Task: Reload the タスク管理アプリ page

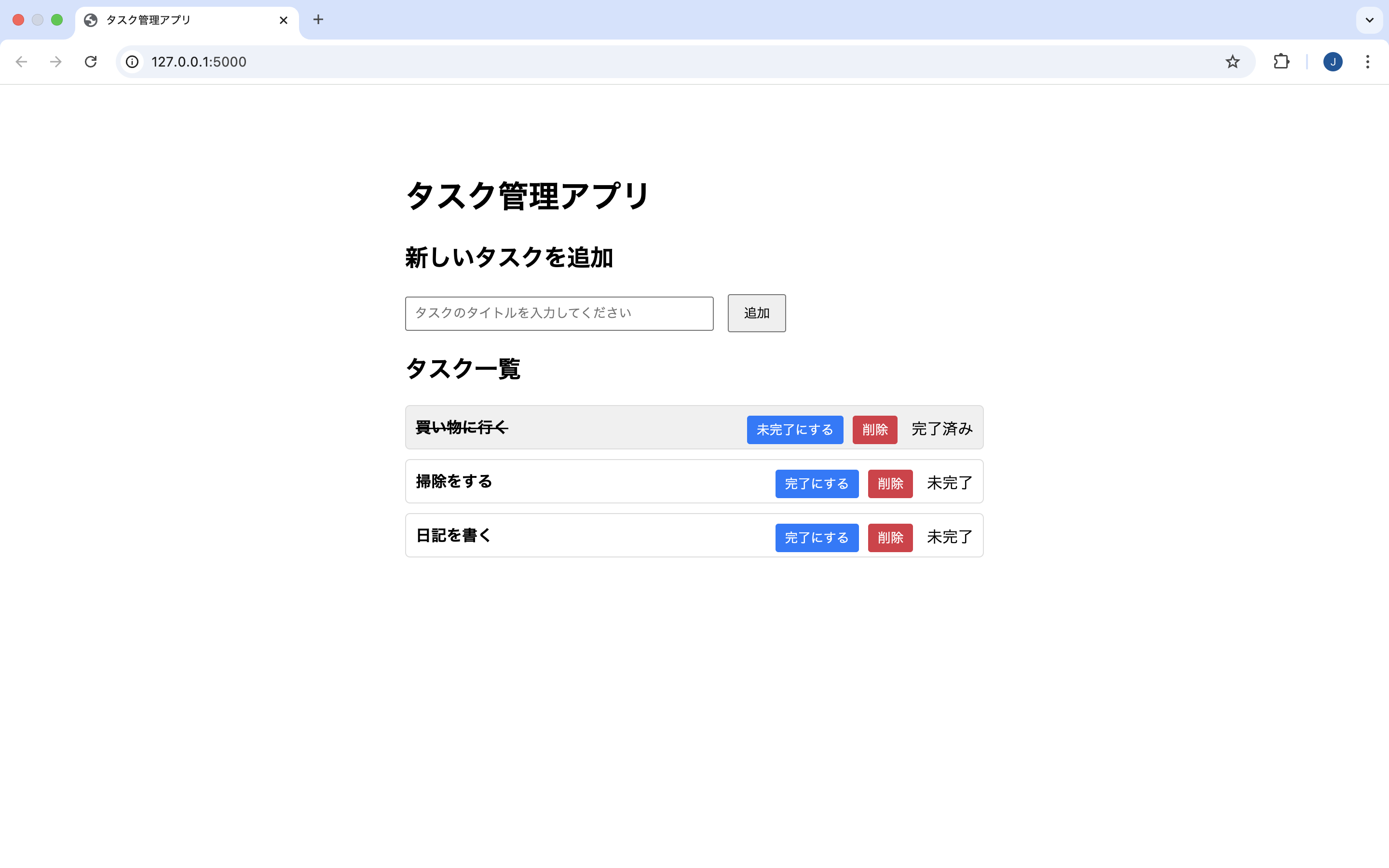Action: [91, 61]
